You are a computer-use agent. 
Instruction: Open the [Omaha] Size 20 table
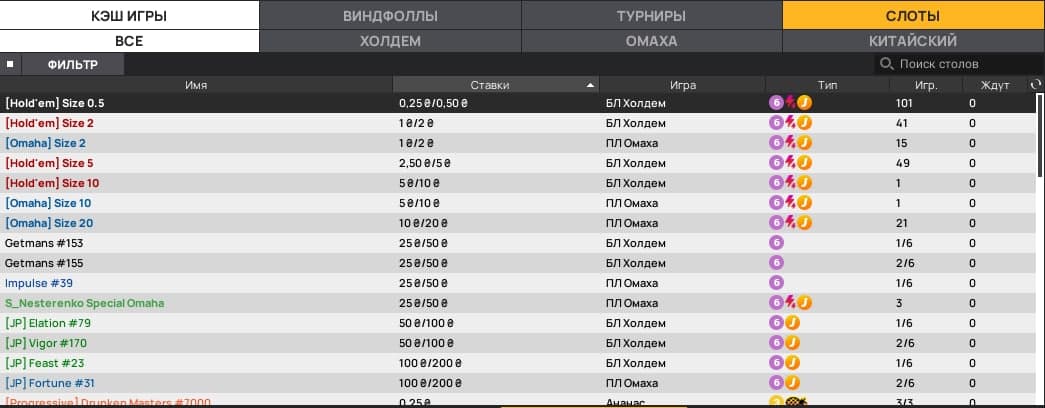[50, 223]
